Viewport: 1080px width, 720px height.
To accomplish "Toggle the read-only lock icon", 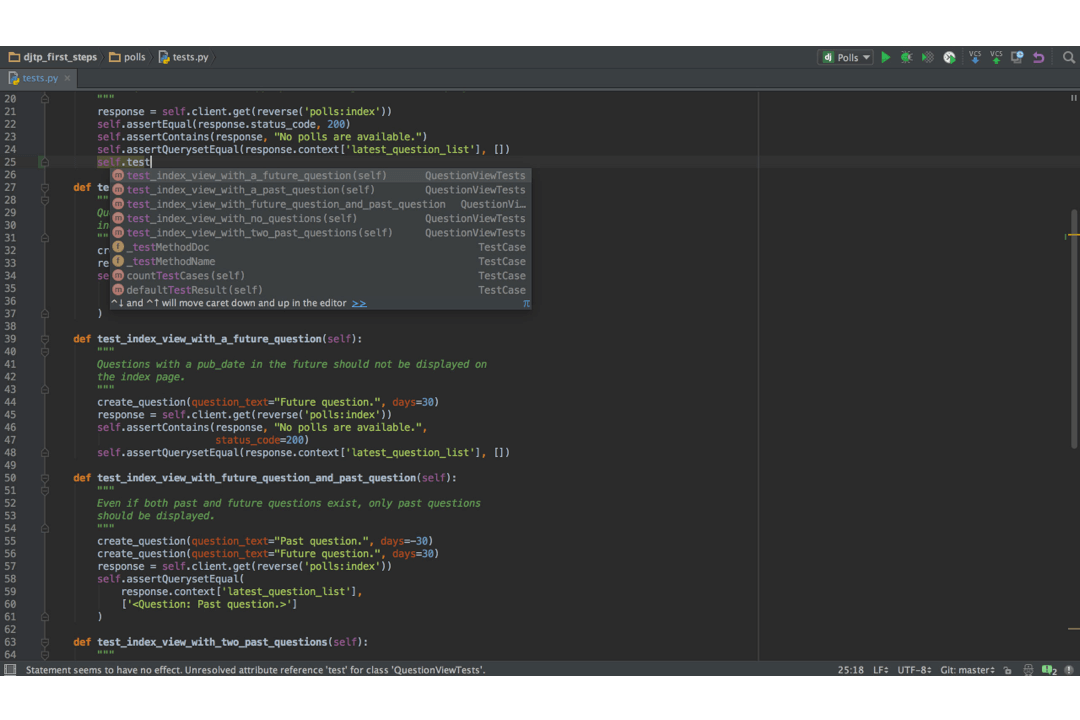I will coord(1007,670).
